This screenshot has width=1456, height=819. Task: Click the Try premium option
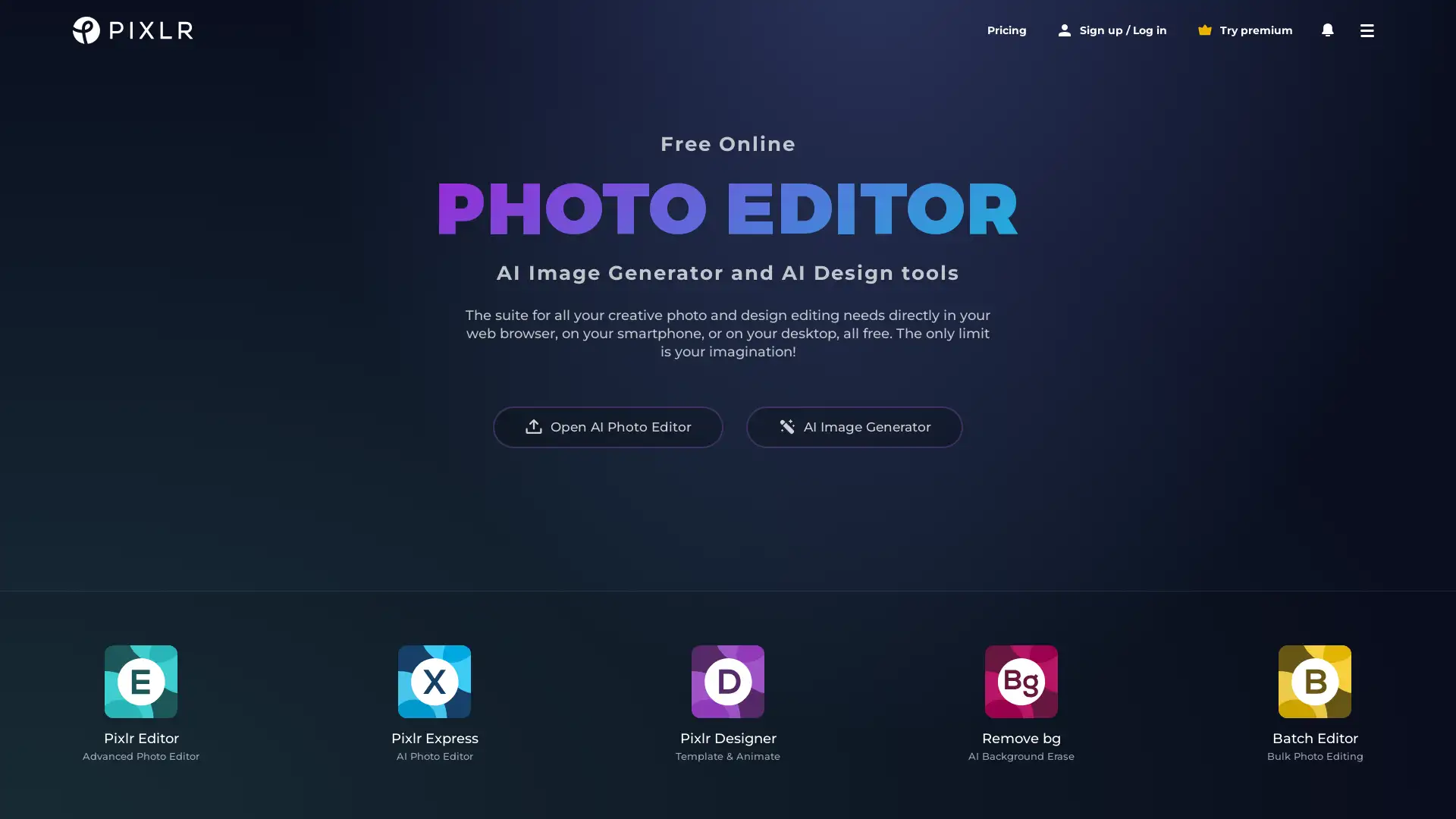click(x=1245, y=29)
